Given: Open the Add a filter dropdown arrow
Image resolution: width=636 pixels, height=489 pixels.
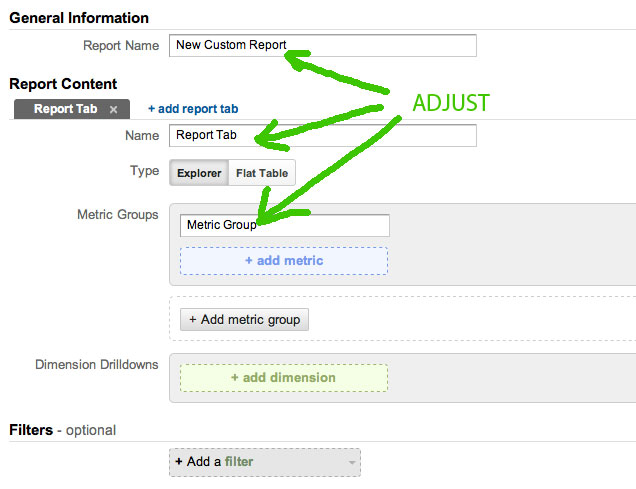Looking at the screenshot, I should (352, 462).
